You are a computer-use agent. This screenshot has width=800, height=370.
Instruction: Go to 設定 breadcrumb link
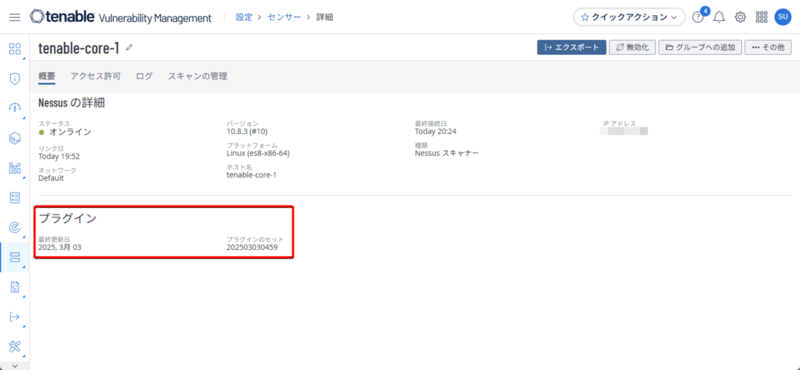(244, 17)
